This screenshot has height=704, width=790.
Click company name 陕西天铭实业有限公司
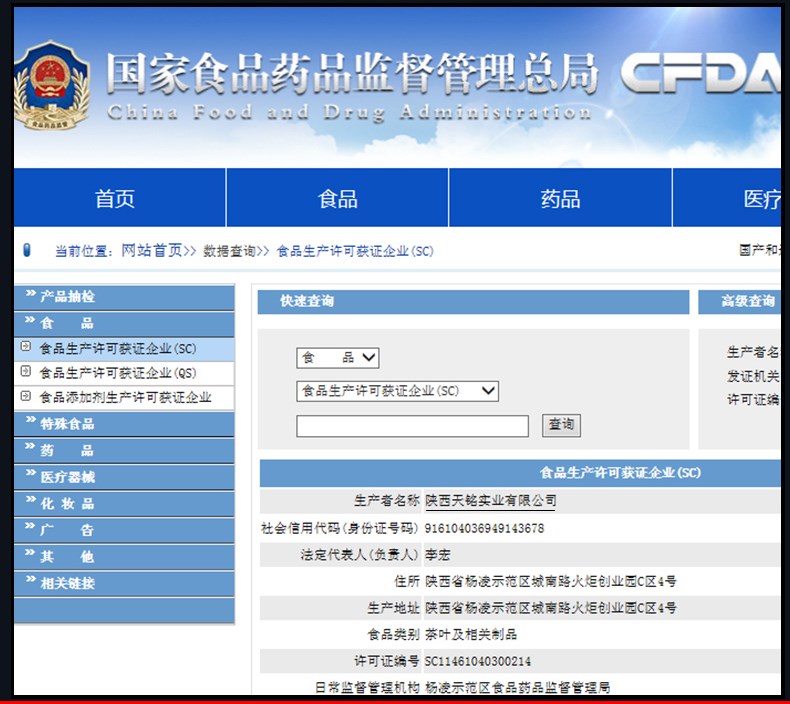pos(490,501)
